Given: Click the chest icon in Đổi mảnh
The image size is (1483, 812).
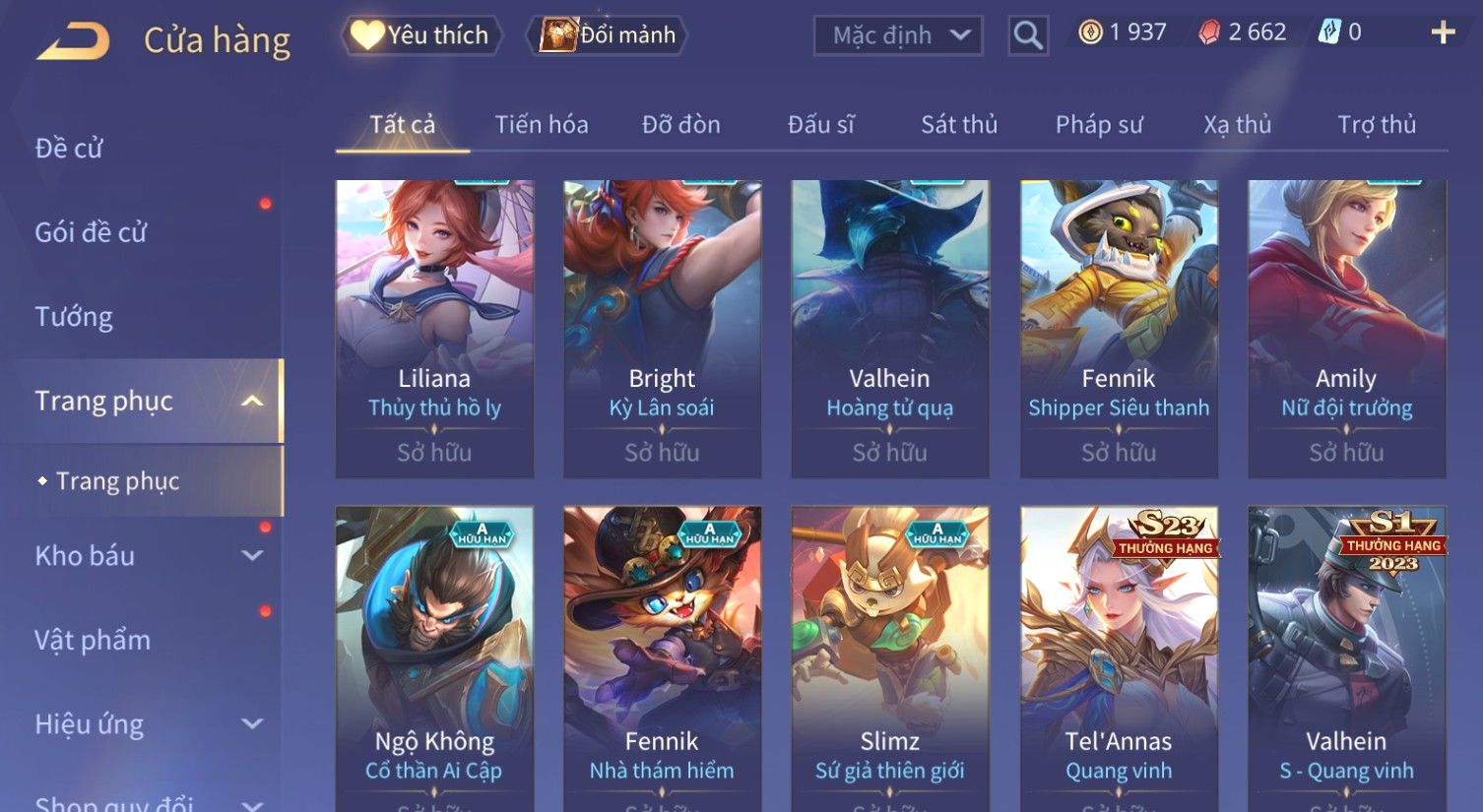Looking at the screenshot, I should click(x=558, y=34).
